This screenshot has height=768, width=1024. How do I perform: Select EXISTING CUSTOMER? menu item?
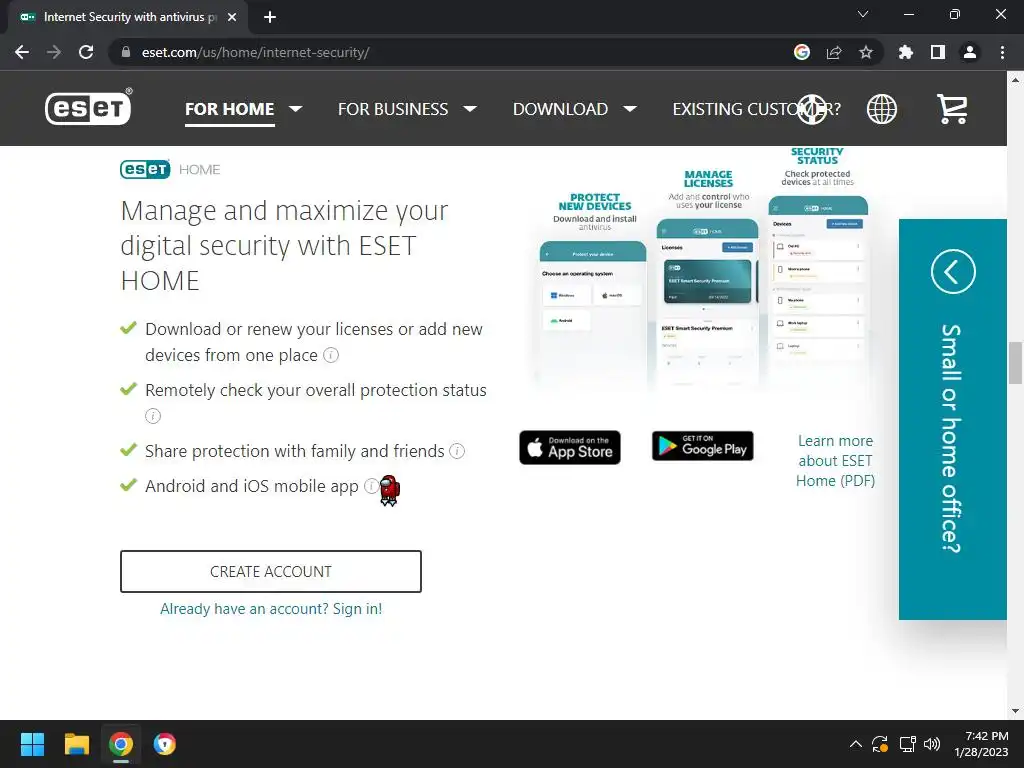tap(756, 109)
